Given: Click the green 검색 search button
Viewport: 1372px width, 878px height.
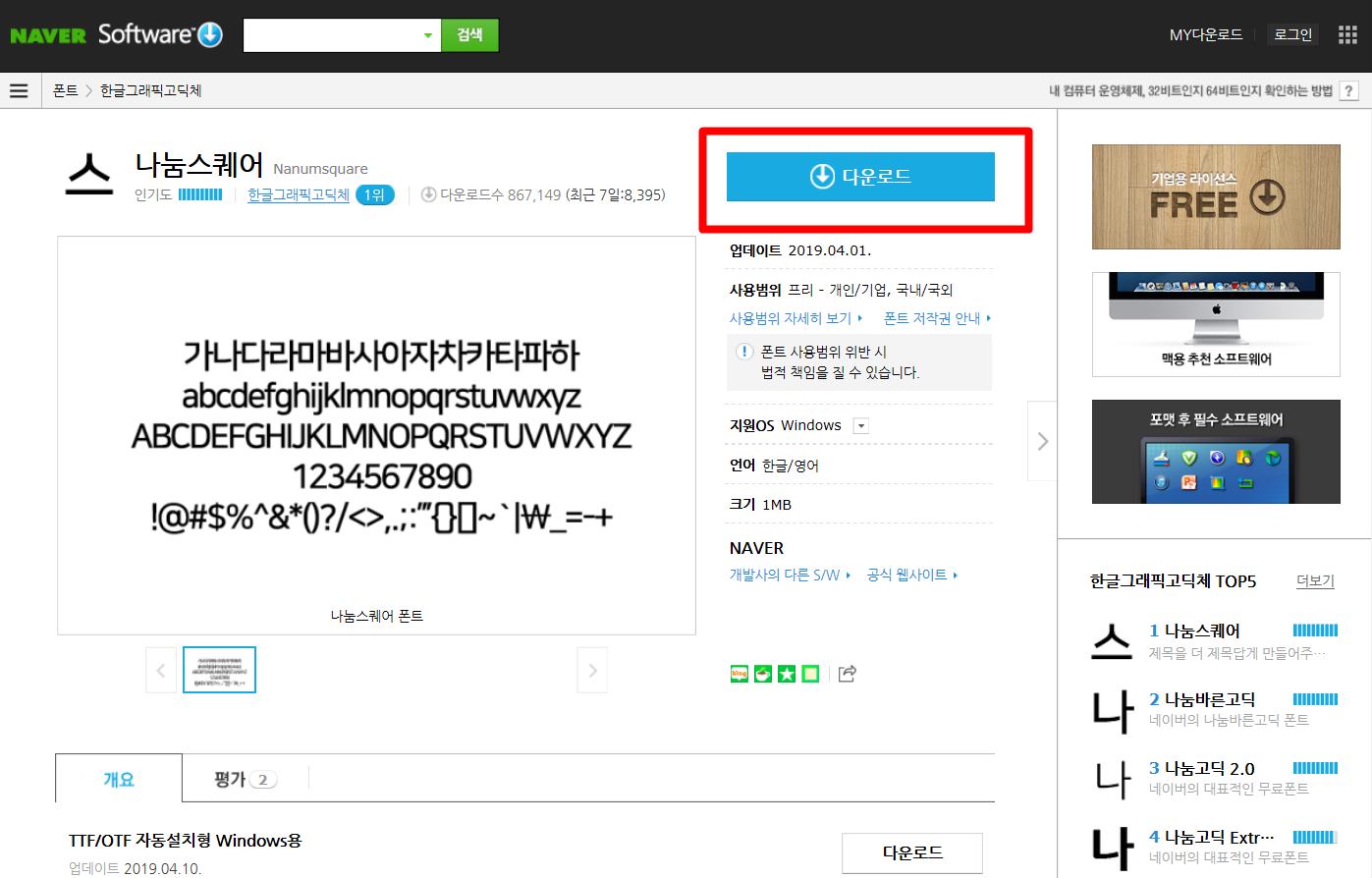Looking at the screenshot, I should (x=469, y=35).
